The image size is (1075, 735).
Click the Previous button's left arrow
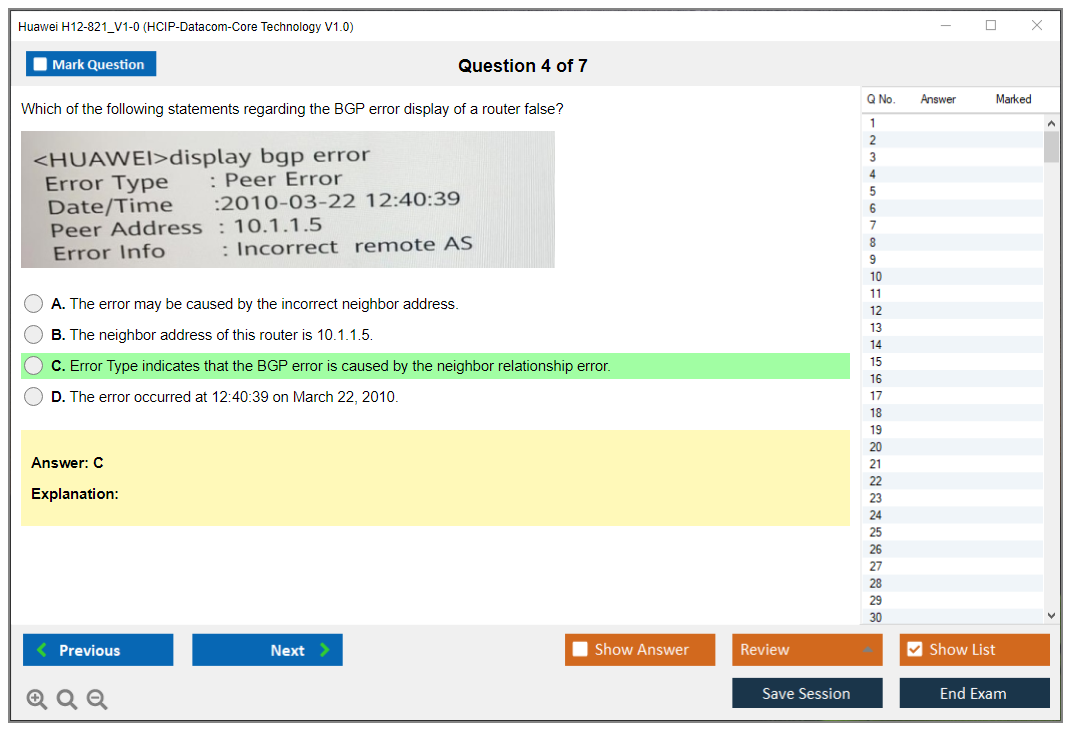[x=42, y=650]
